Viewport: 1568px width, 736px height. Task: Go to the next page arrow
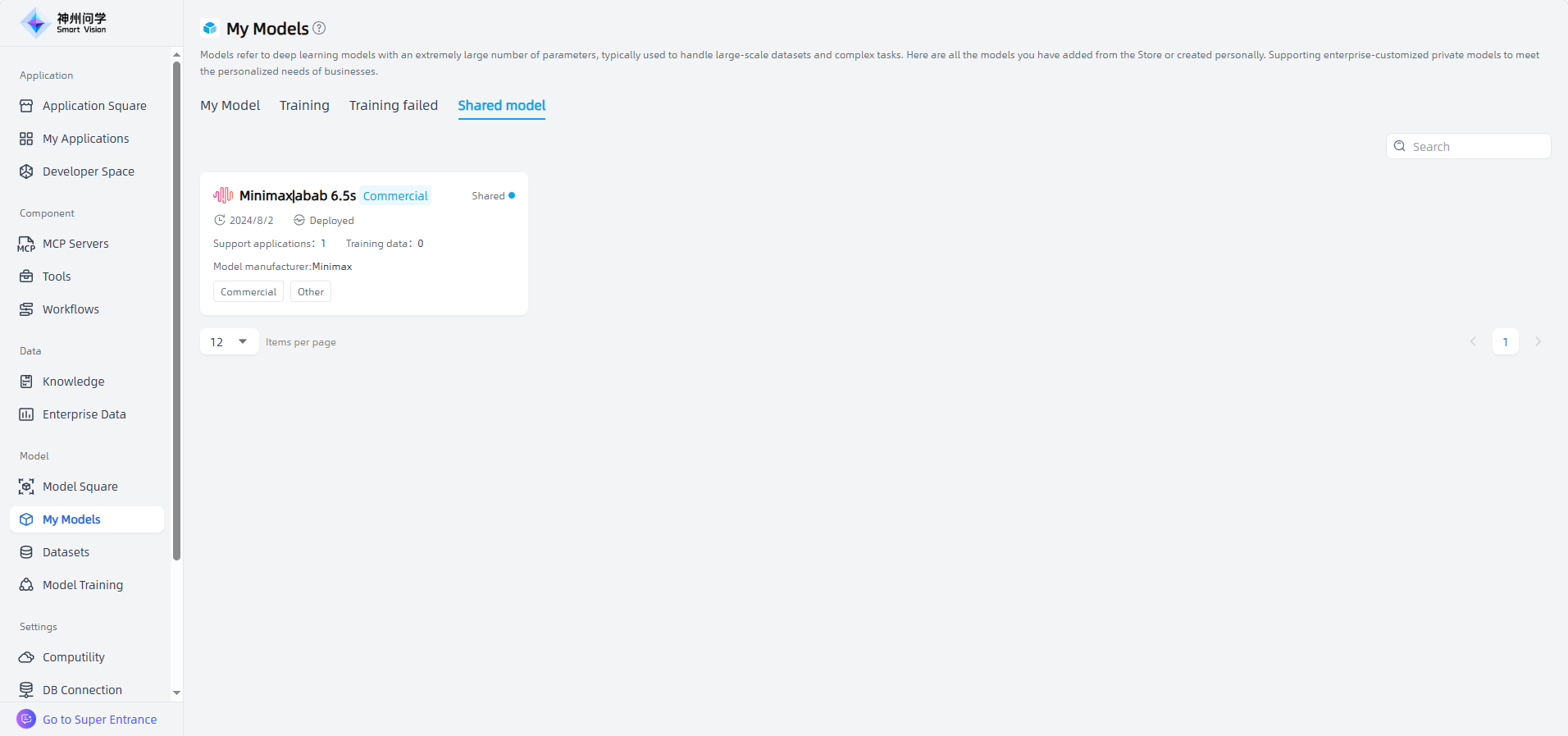click(1538, 341)
